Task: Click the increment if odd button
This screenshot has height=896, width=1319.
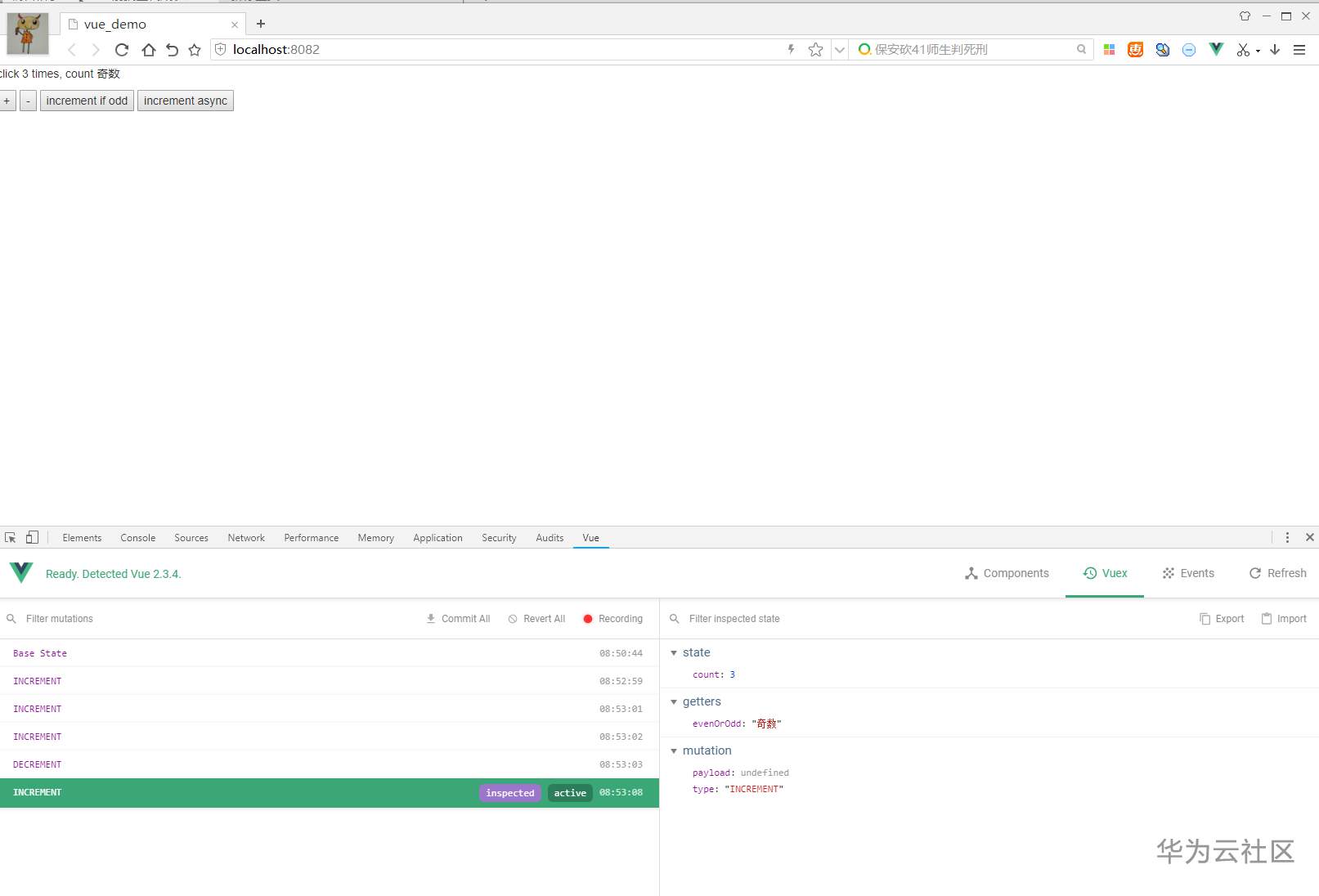Action: click(x=87, y=101)
